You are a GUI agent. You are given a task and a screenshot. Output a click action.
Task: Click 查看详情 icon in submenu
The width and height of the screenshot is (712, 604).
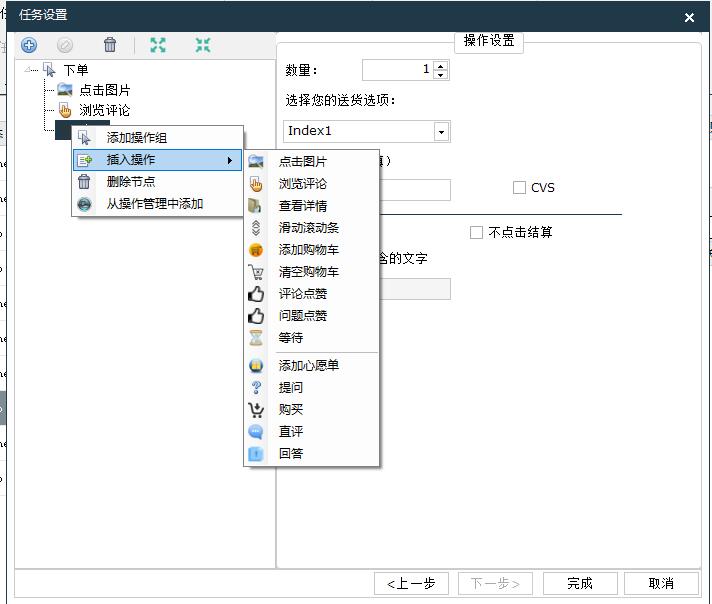click(255, 206)
